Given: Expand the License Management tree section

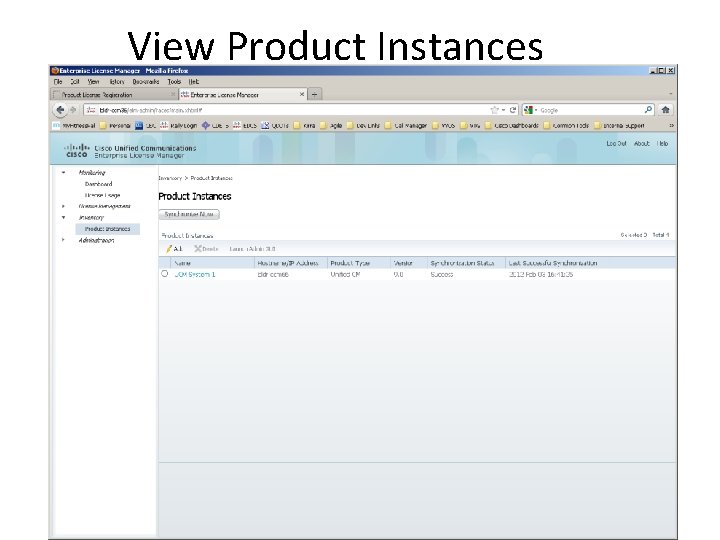Looking at the screenshot, I should [63, 206].
